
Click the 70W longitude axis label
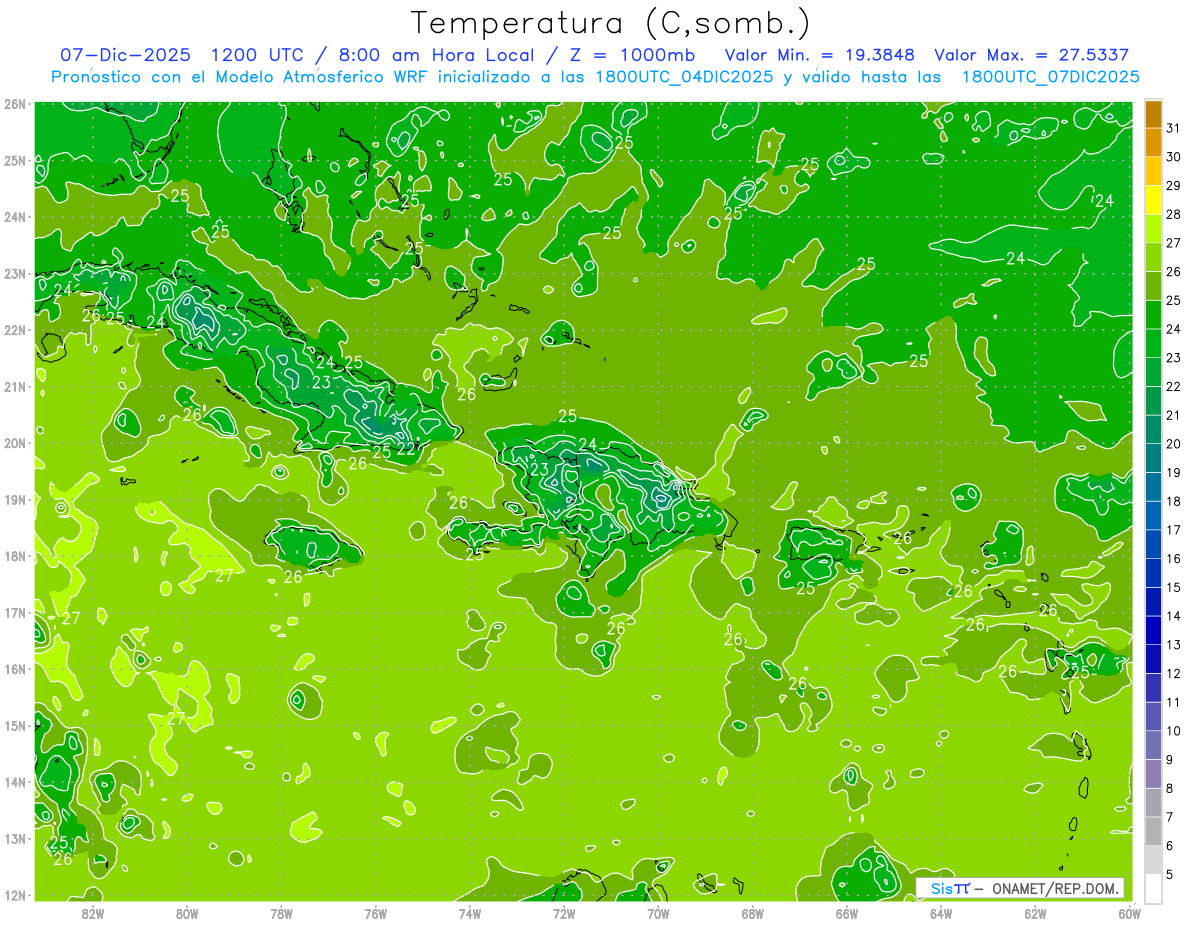click(x=658, y=913)
